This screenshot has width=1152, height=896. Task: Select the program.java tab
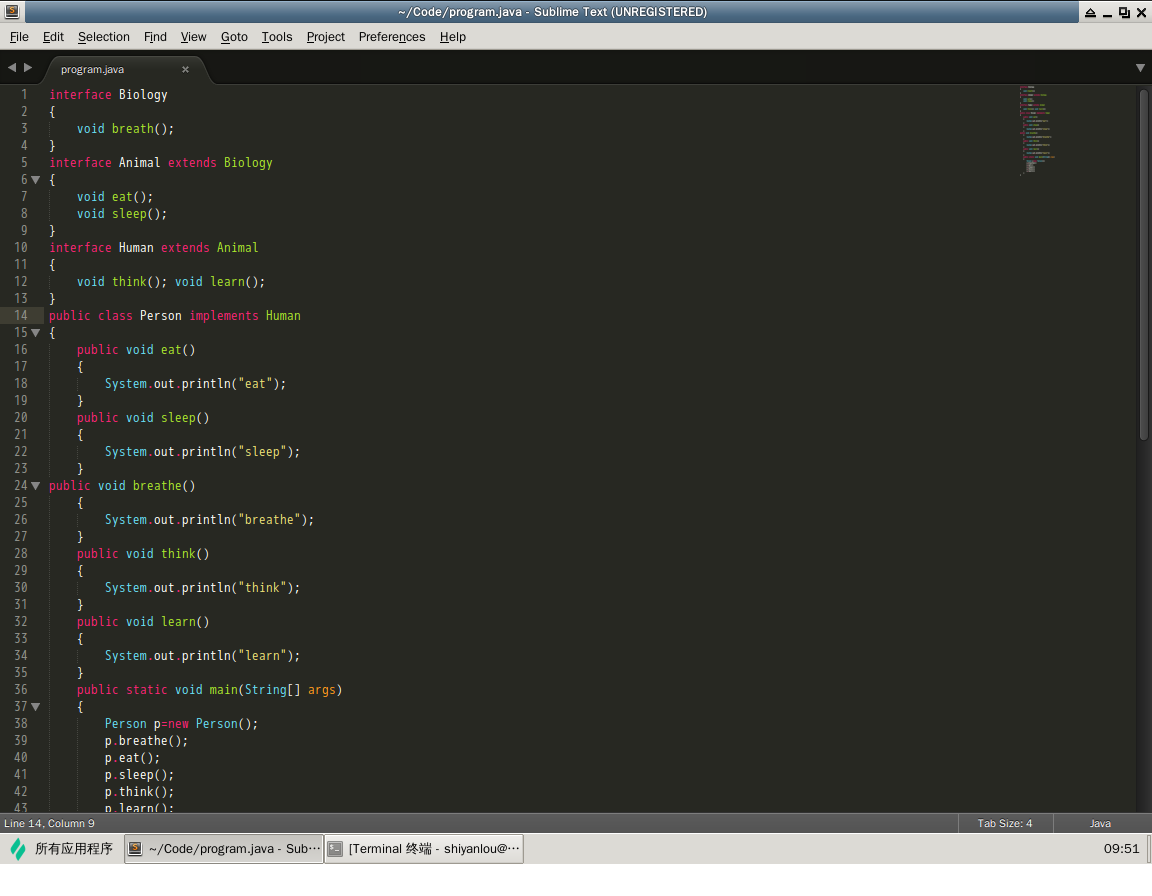(93, 70)
